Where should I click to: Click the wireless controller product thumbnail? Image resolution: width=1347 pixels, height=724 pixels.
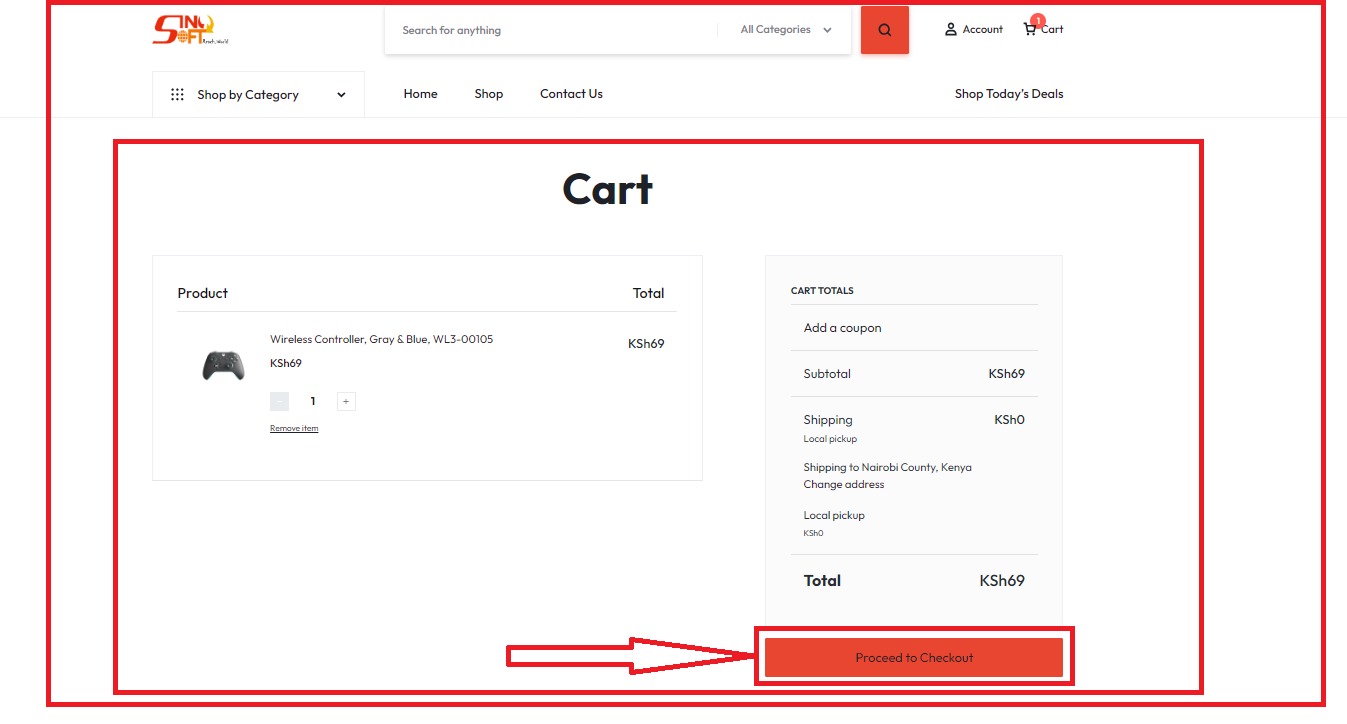point(223,365)
